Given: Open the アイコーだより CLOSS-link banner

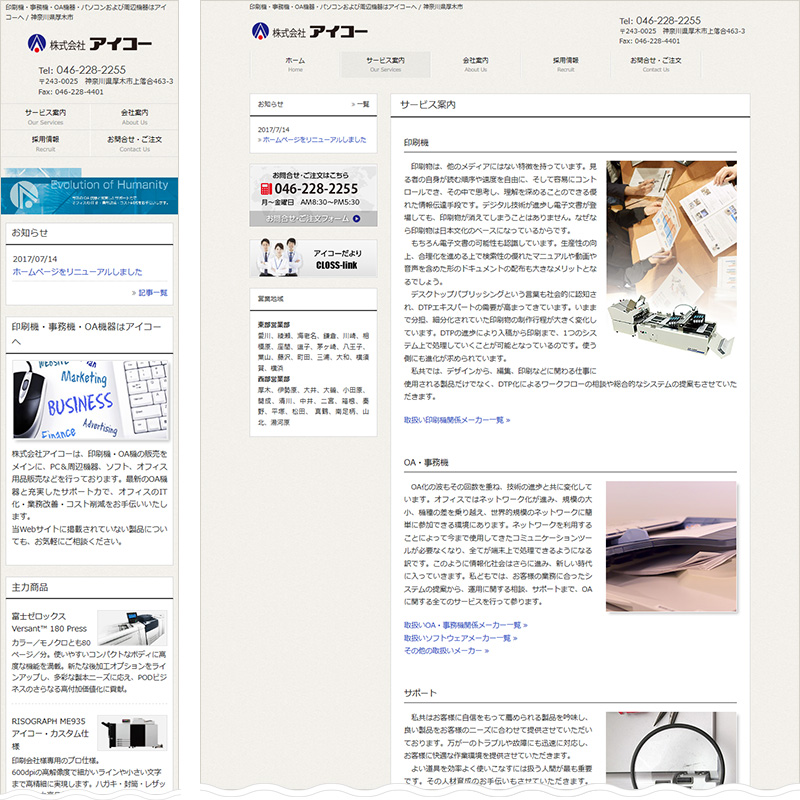Looking at the screenshot, I should tap(313, 258).
